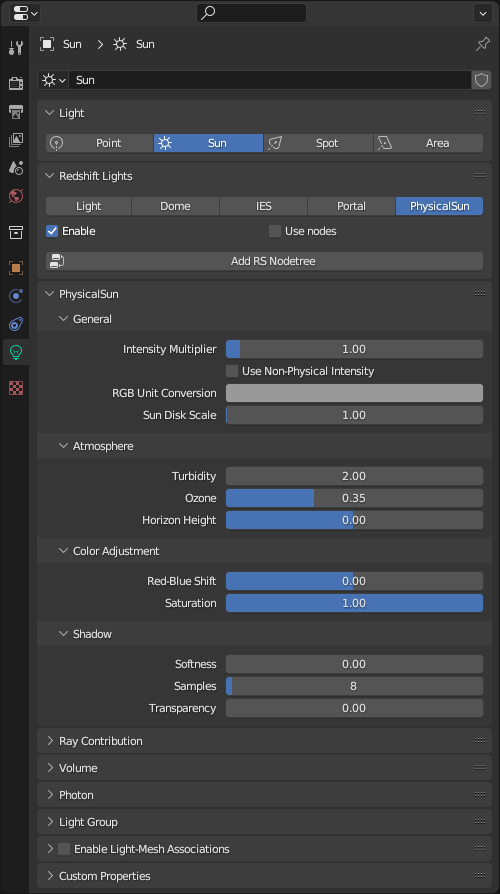Open the Object Data light properties tab
500x894 pixels.
tap(15, 352)
